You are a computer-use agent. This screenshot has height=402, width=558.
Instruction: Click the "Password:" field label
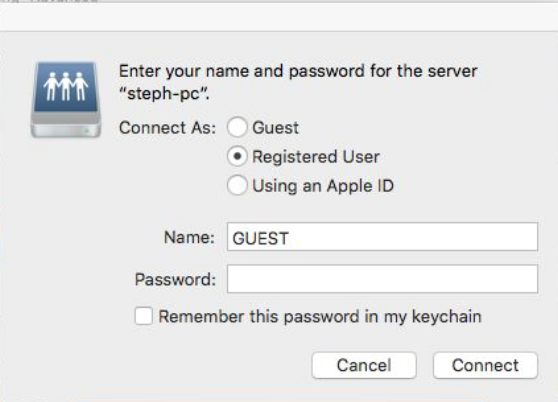coord(175,280)
